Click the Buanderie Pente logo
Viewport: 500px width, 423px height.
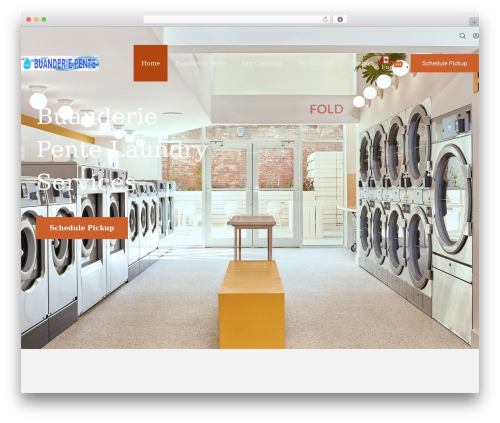click(60, 63)
